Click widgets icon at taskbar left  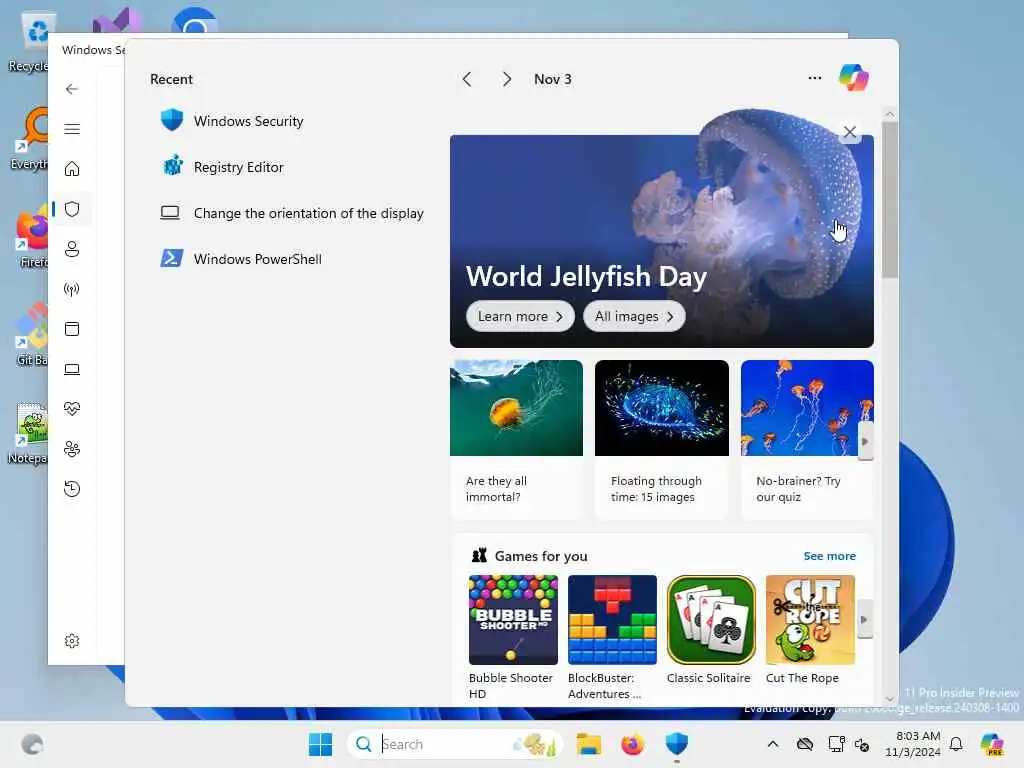pos(32,744)
